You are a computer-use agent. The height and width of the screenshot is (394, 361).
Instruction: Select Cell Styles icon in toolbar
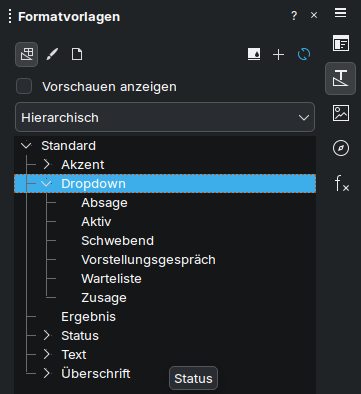(x=27, y=54)
